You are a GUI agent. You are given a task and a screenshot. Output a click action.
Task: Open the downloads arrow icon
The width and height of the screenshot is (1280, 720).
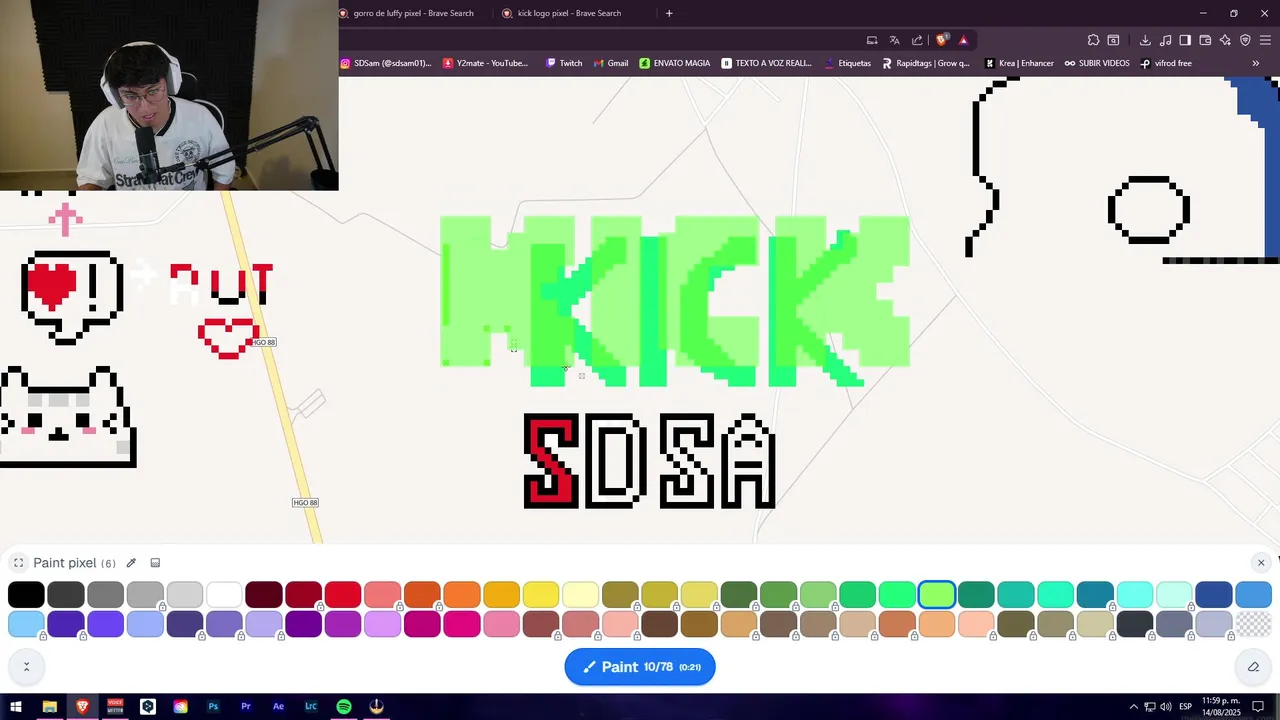click(1145, 40)
